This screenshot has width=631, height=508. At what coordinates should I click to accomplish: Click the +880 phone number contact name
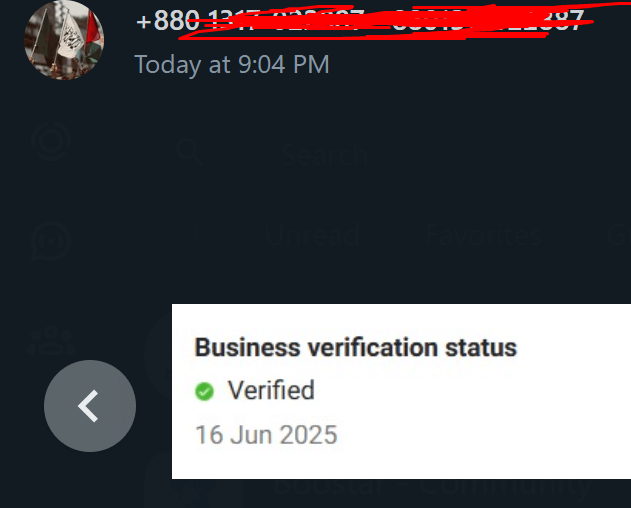click(360, 20)
